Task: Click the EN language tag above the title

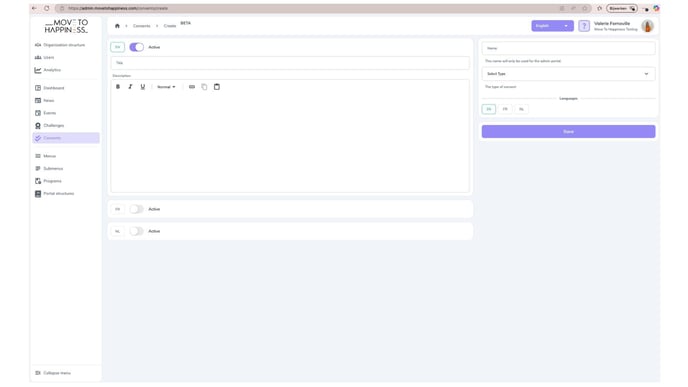Action: click(x=118, y=47)
